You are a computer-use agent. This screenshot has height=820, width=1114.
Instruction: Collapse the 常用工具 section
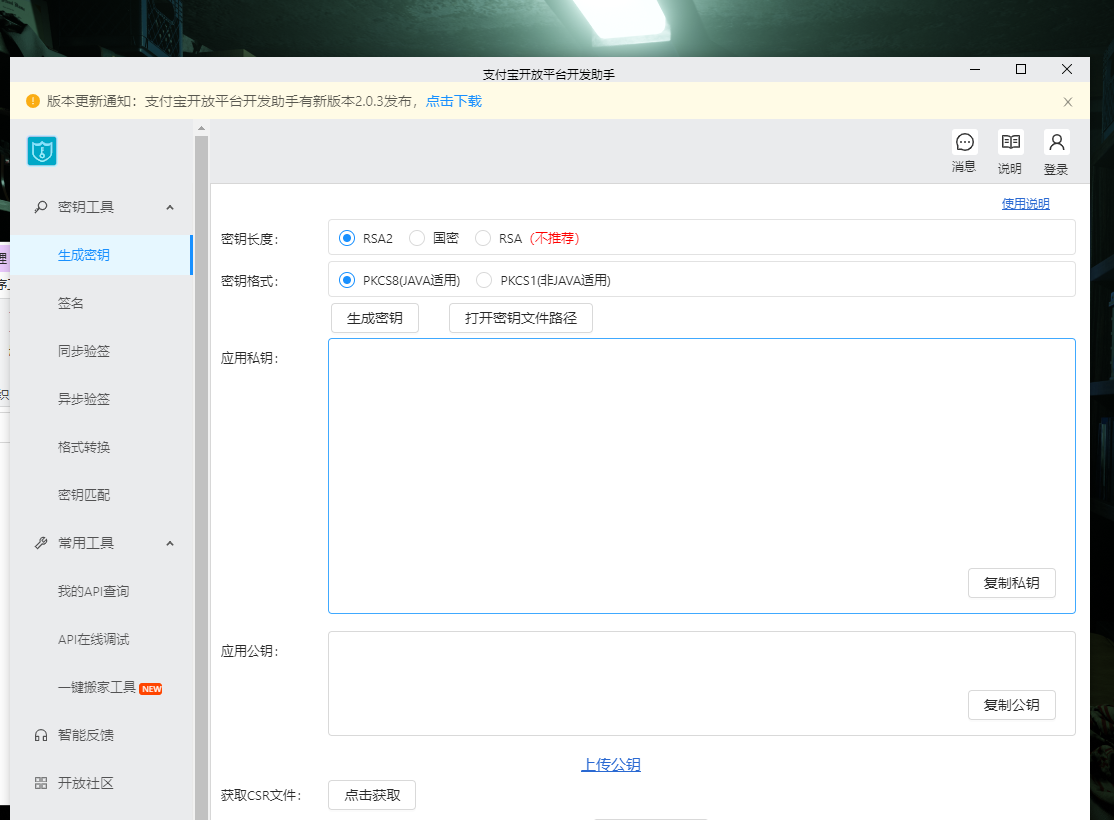tap(170, 543)
